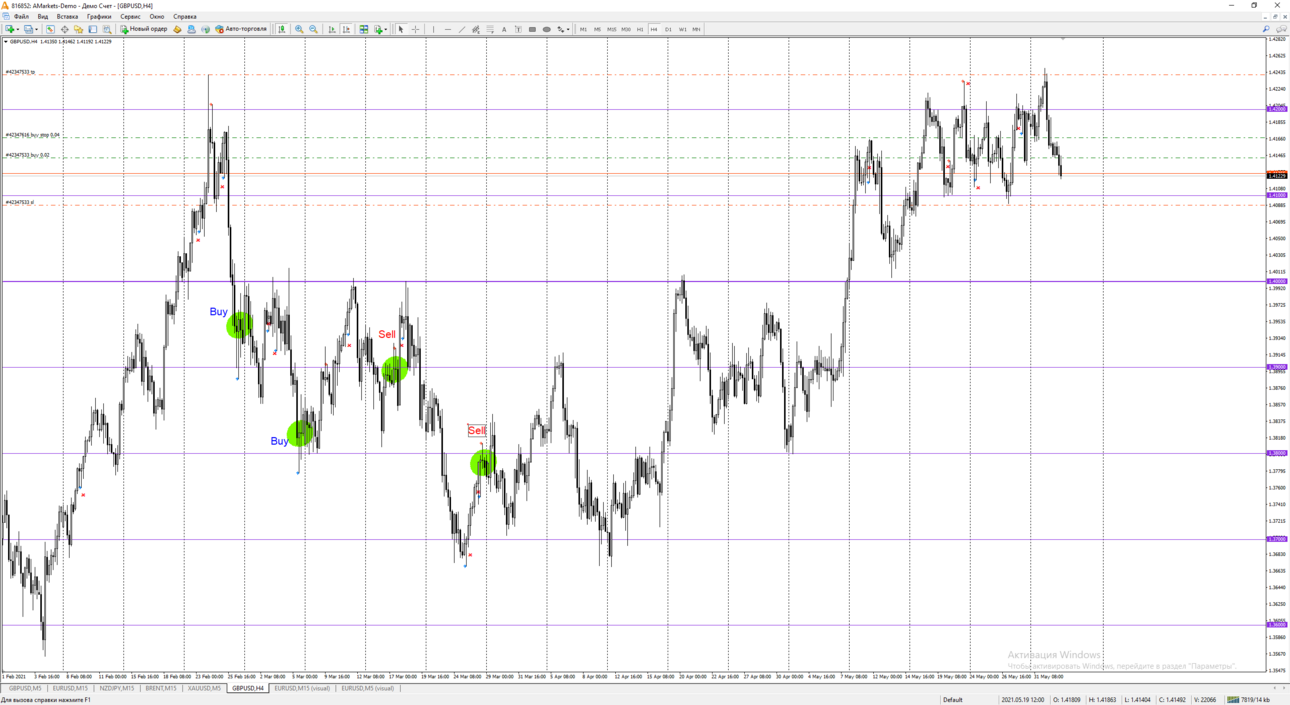
Task: Open the Справка menu
Action: tap(185, 16)
